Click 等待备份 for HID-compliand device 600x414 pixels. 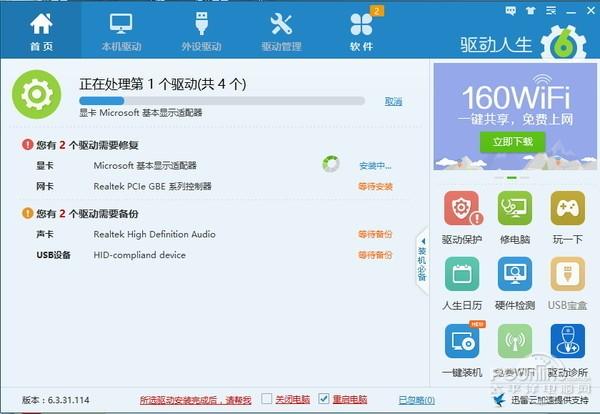pyautogui.click(x=375, y=255)
